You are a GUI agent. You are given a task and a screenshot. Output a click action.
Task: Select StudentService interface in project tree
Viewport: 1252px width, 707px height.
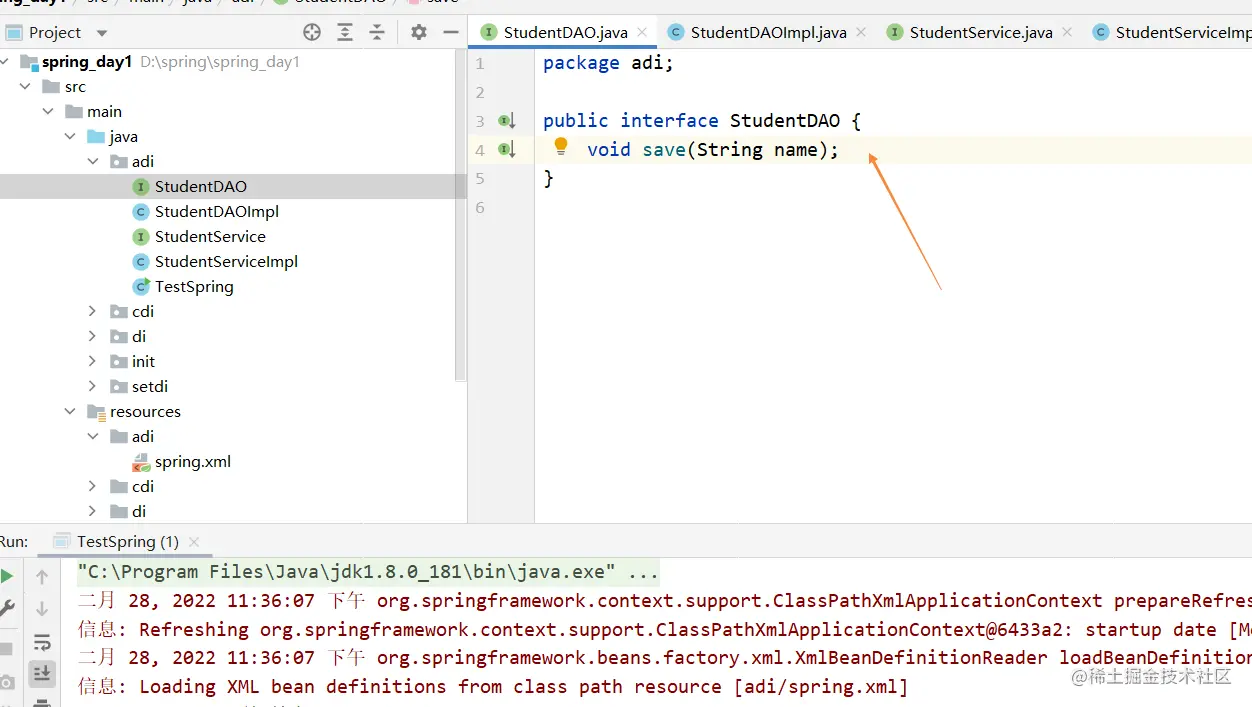(x=210, y=237)
